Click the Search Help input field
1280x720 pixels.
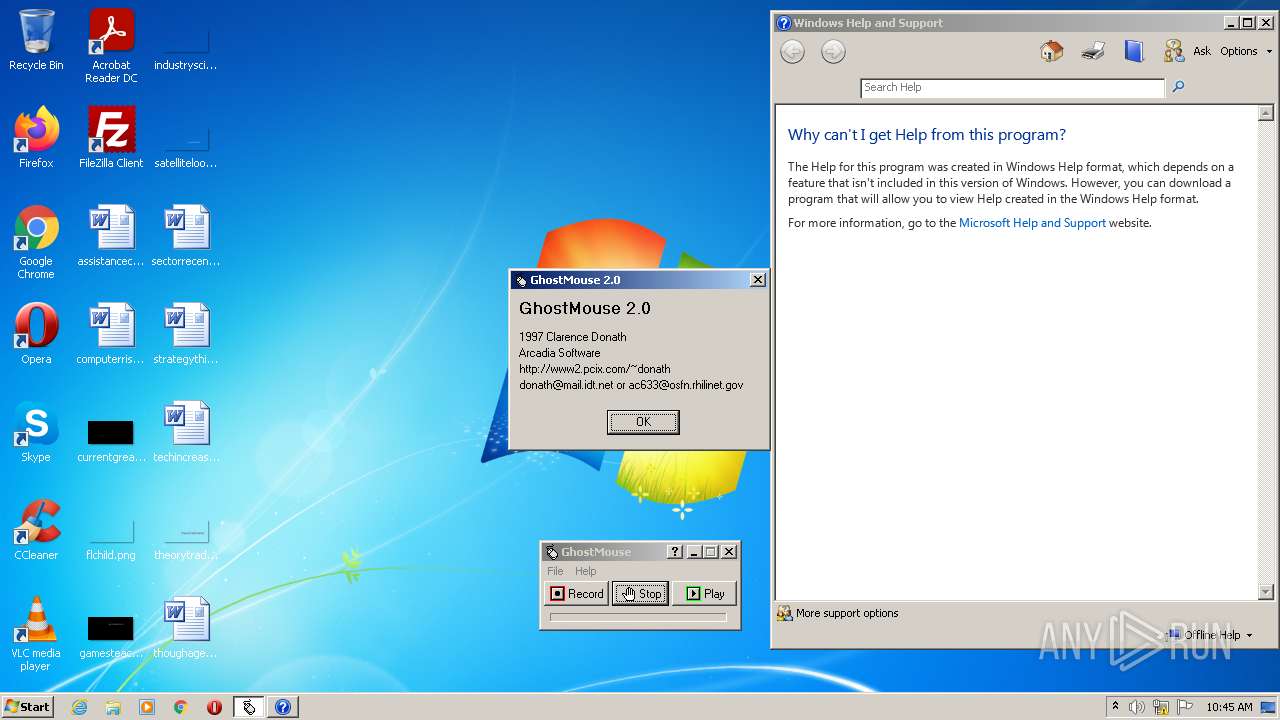(1012, 88)
